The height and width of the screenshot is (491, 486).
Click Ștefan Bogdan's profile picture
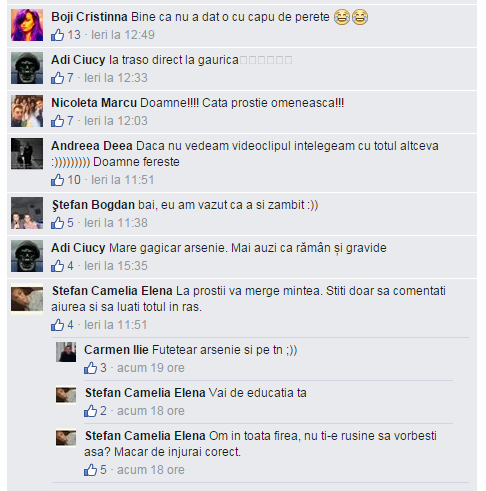(27, 213)
